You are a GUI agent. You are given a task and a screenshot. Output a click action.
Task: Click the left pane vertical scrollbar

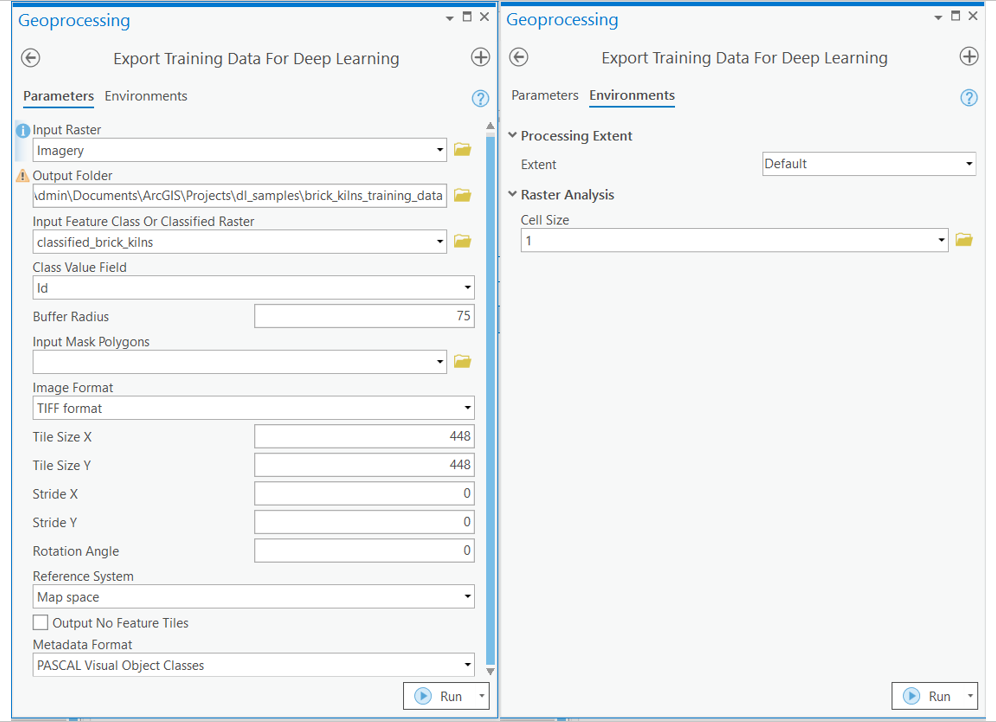point(490,400)
